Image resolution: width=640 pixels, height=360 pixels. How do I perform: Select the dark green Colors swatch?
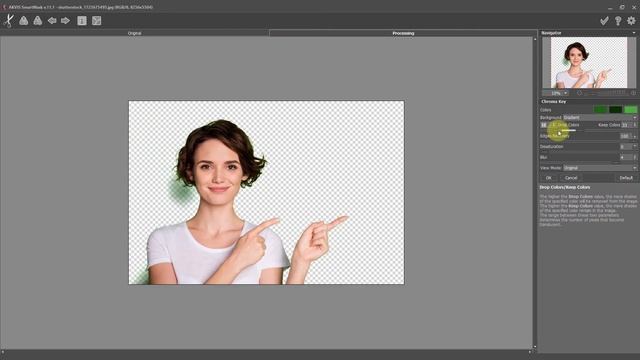(x=616, y=109)
